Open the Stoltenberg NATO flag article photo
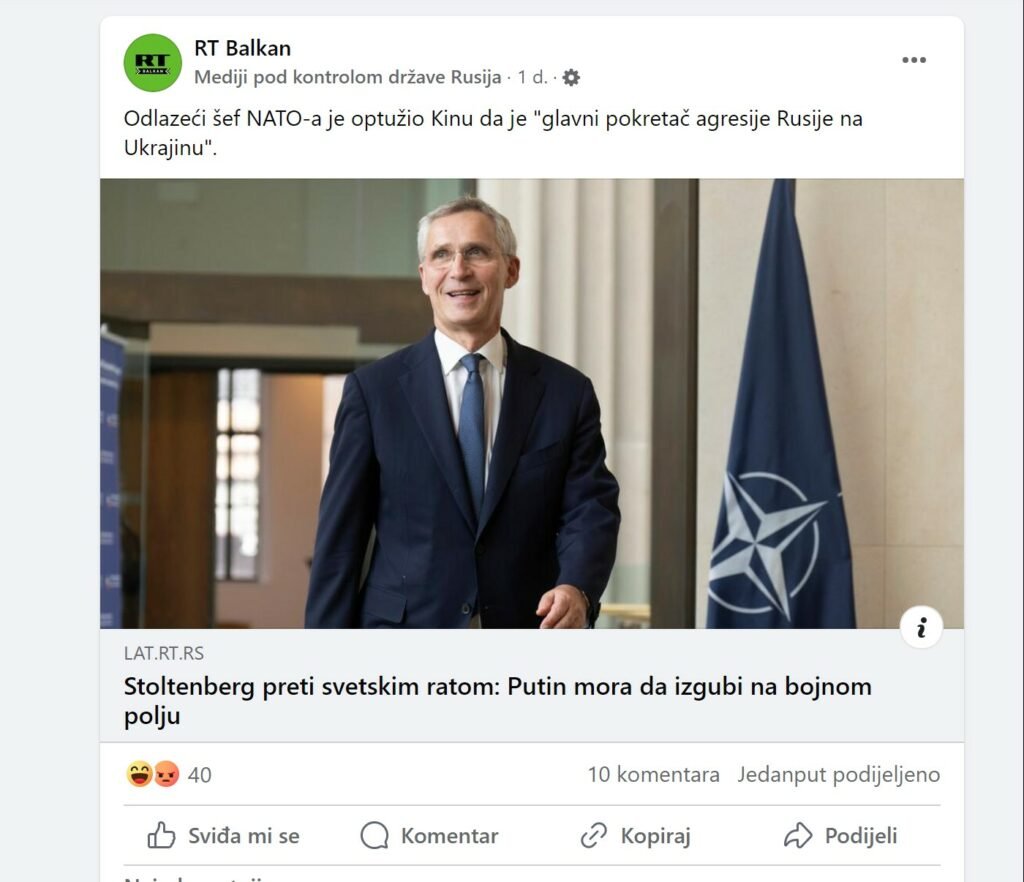Viewport: 1024px width, 882px height. pyautogui.click(x=532, y=403)
